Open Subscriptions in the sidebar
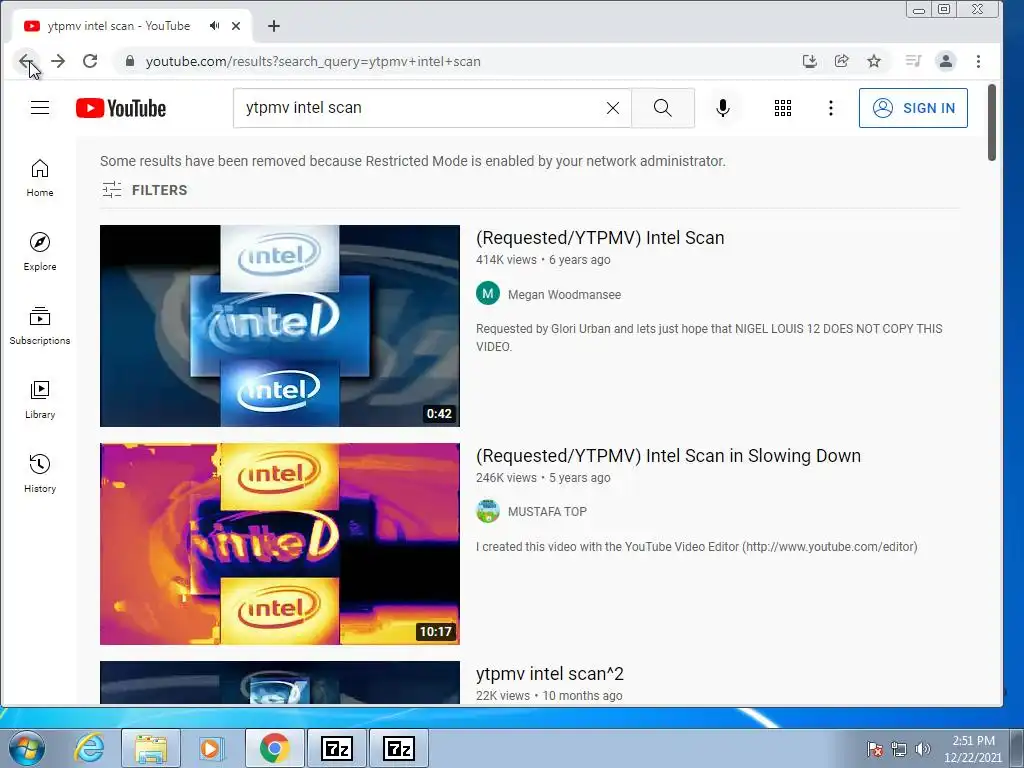 point(40,325)
